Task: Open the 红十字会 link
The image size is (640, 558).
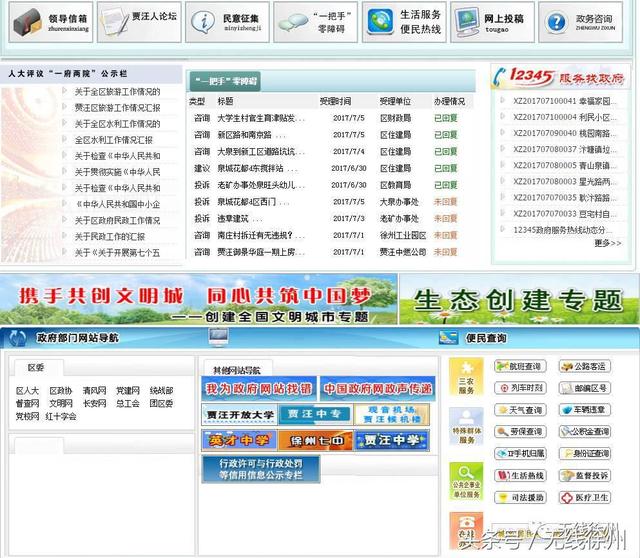Action: coord(61,416)
